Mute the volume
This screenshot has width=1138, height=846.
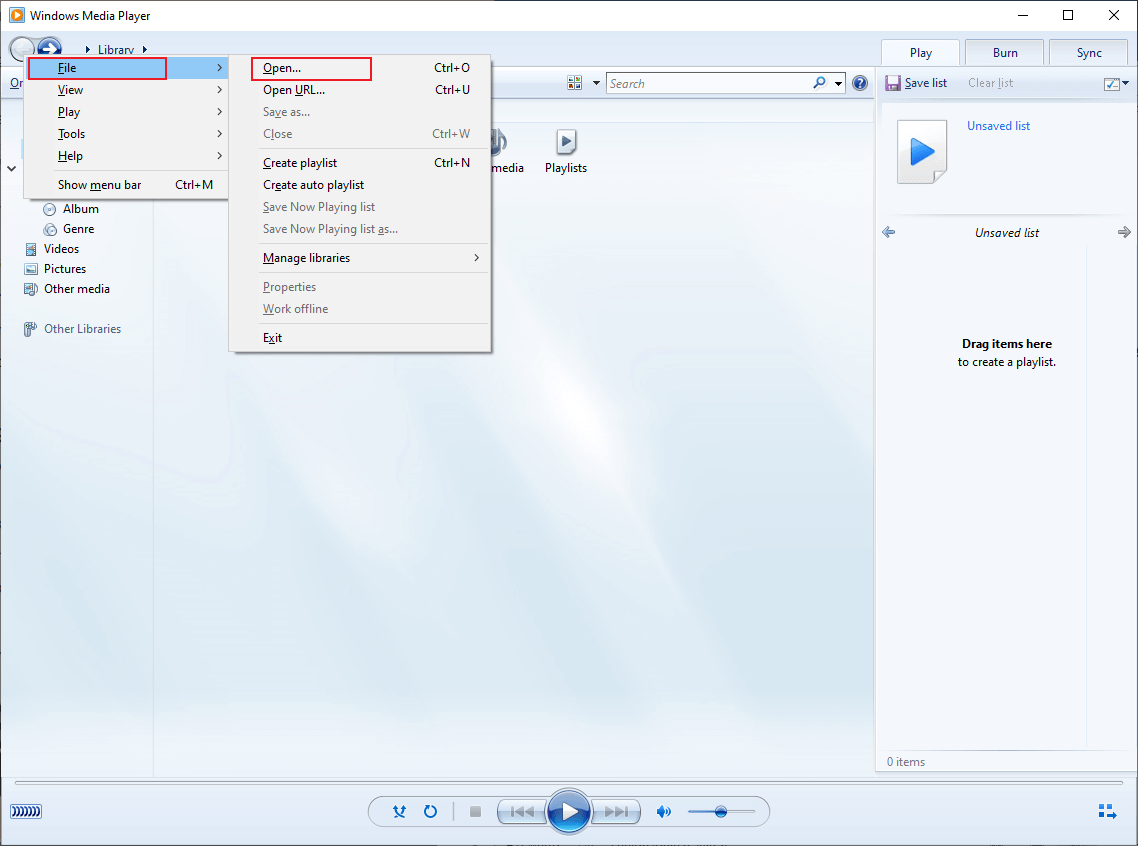664,812
